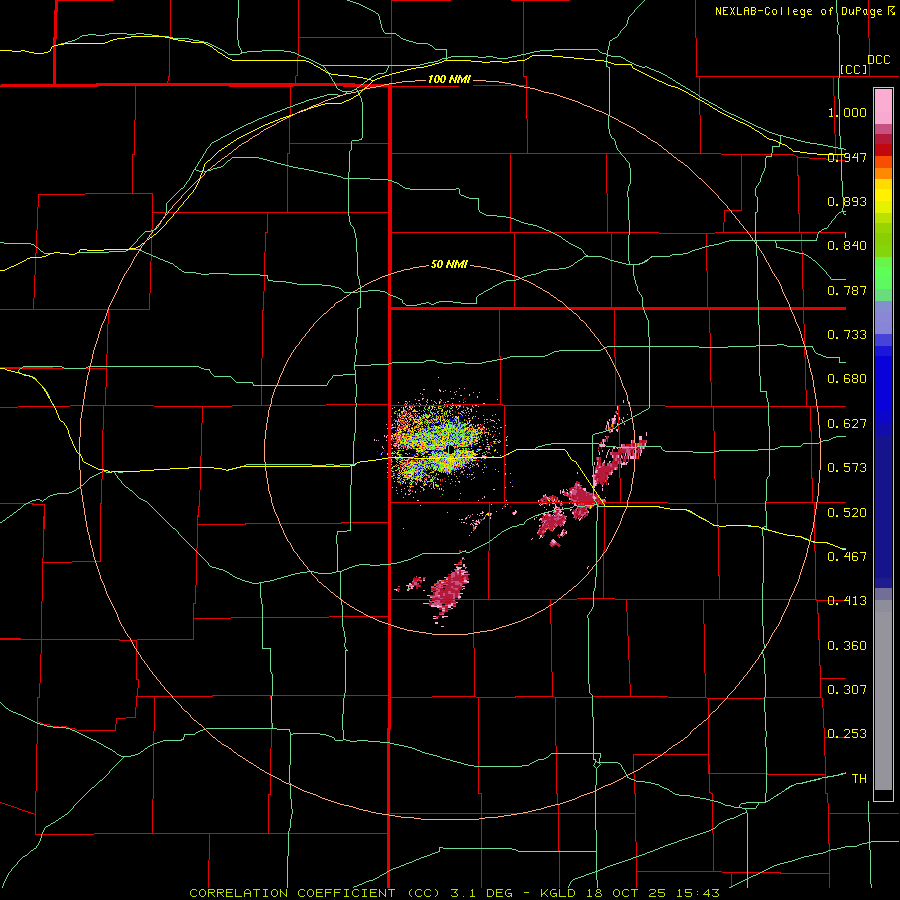Click the [CC] label above the color bar
The height and width of the screenshot is (900, 900).
click(854, 69)
